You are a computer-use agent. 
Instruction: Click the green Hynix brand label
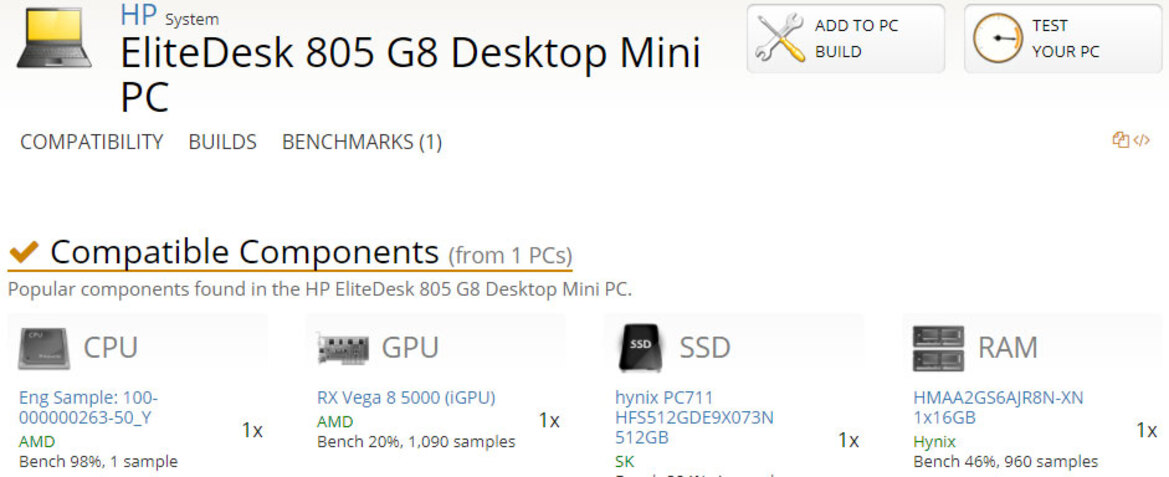pos(934,442)
